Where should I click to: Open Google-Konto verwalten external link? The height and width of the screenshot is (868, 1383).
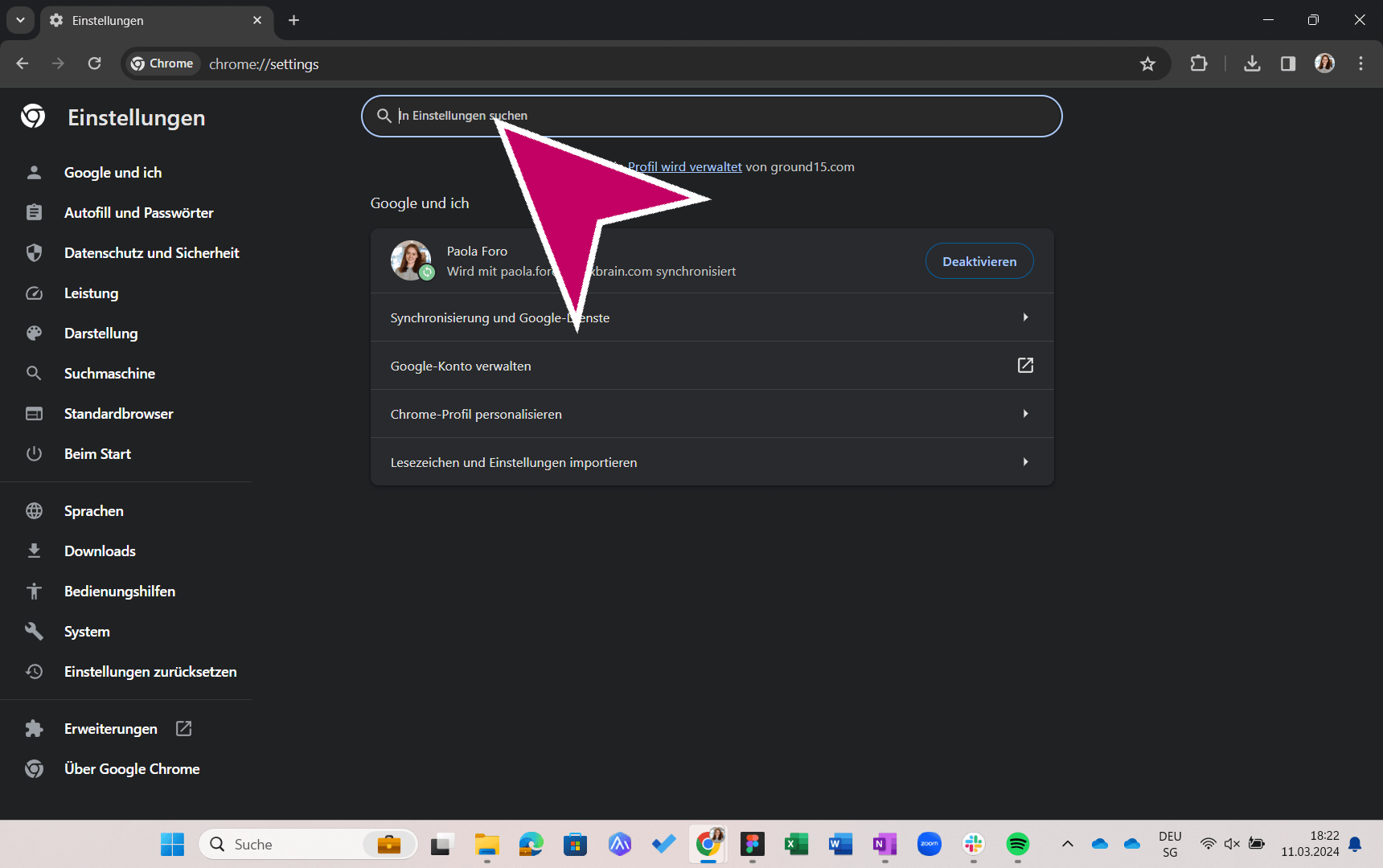coord(712,366)
